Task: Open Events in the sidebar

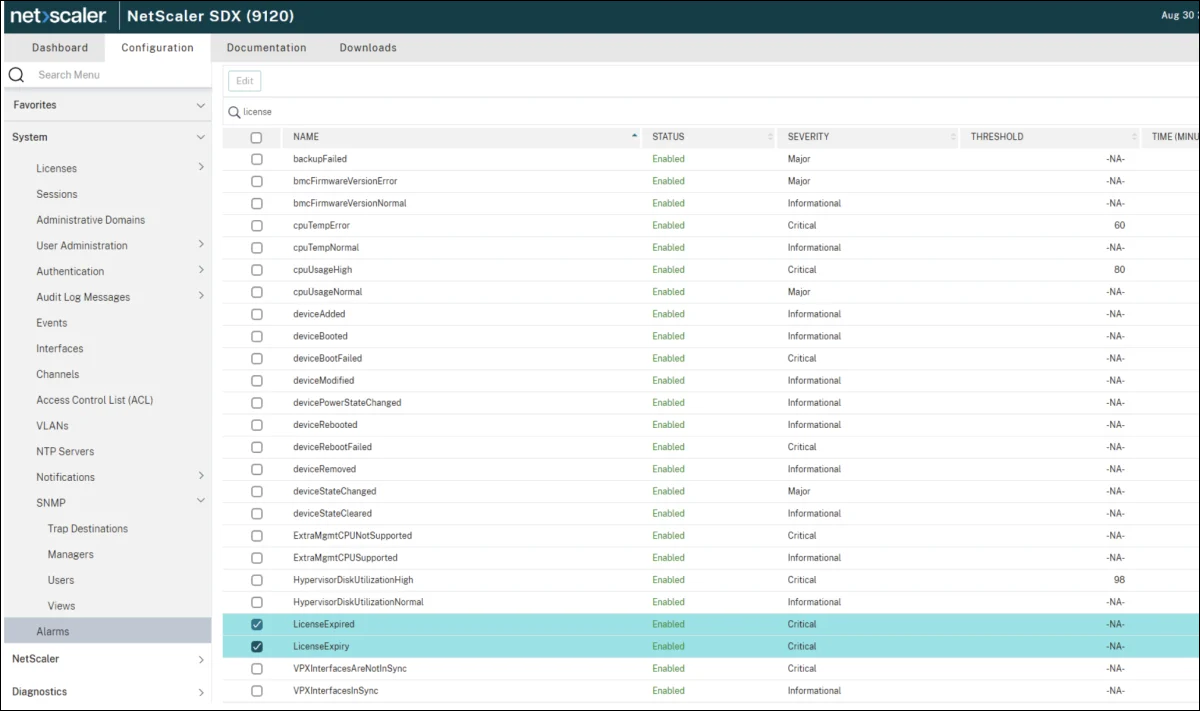Action: (52, 323)
